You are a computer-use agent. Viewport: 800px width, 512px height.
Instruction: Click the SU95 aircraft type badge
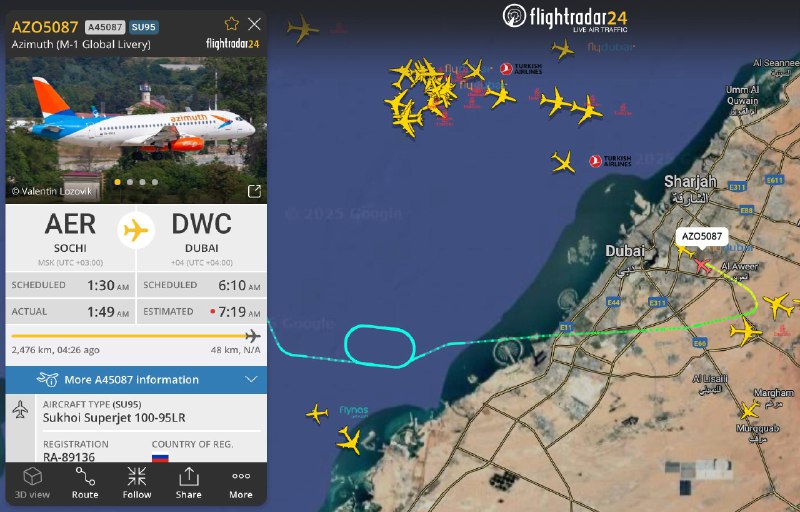(x=143, y=27)
